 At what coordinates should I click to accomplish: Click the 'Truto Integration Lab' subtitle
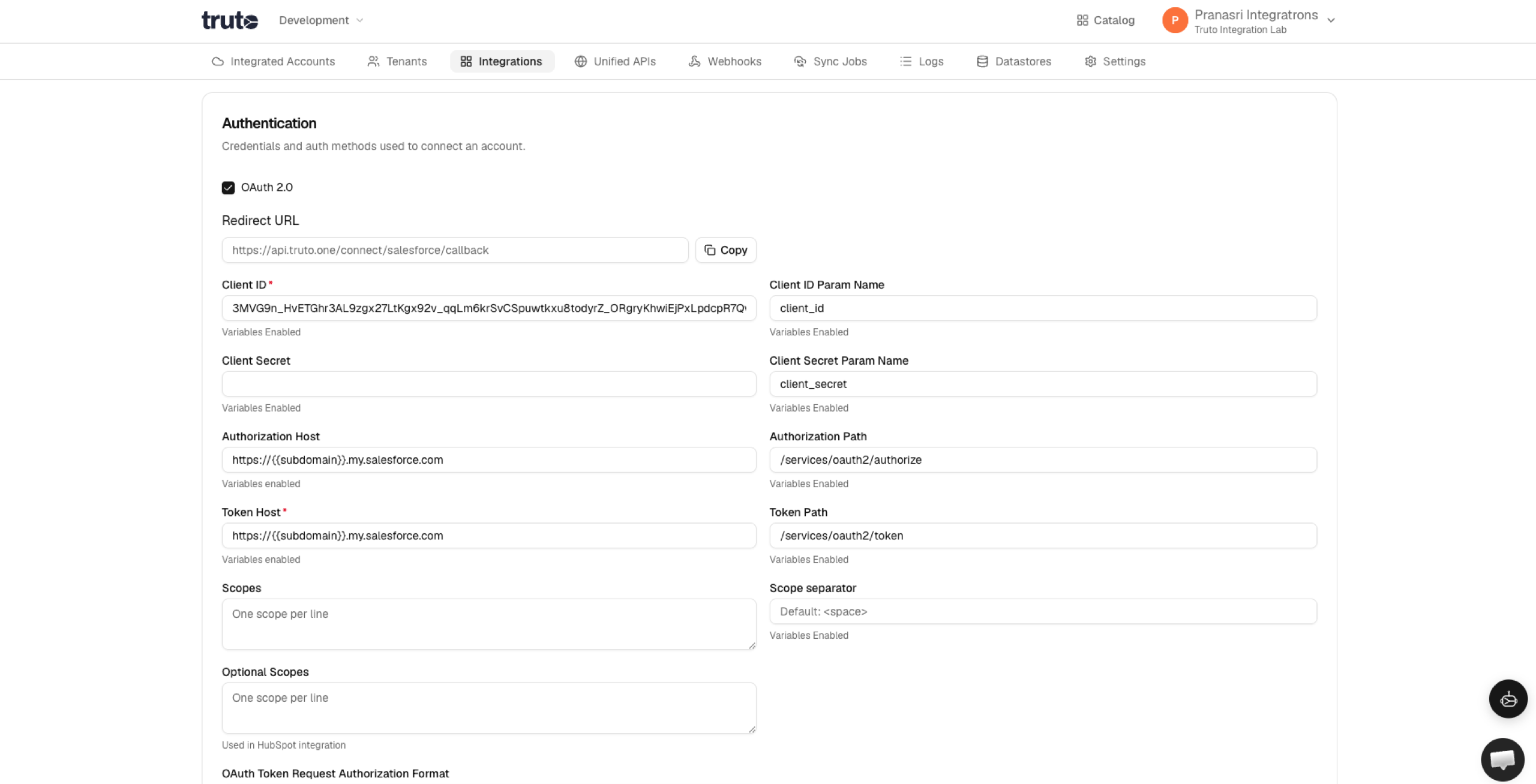pos(1240,30)
